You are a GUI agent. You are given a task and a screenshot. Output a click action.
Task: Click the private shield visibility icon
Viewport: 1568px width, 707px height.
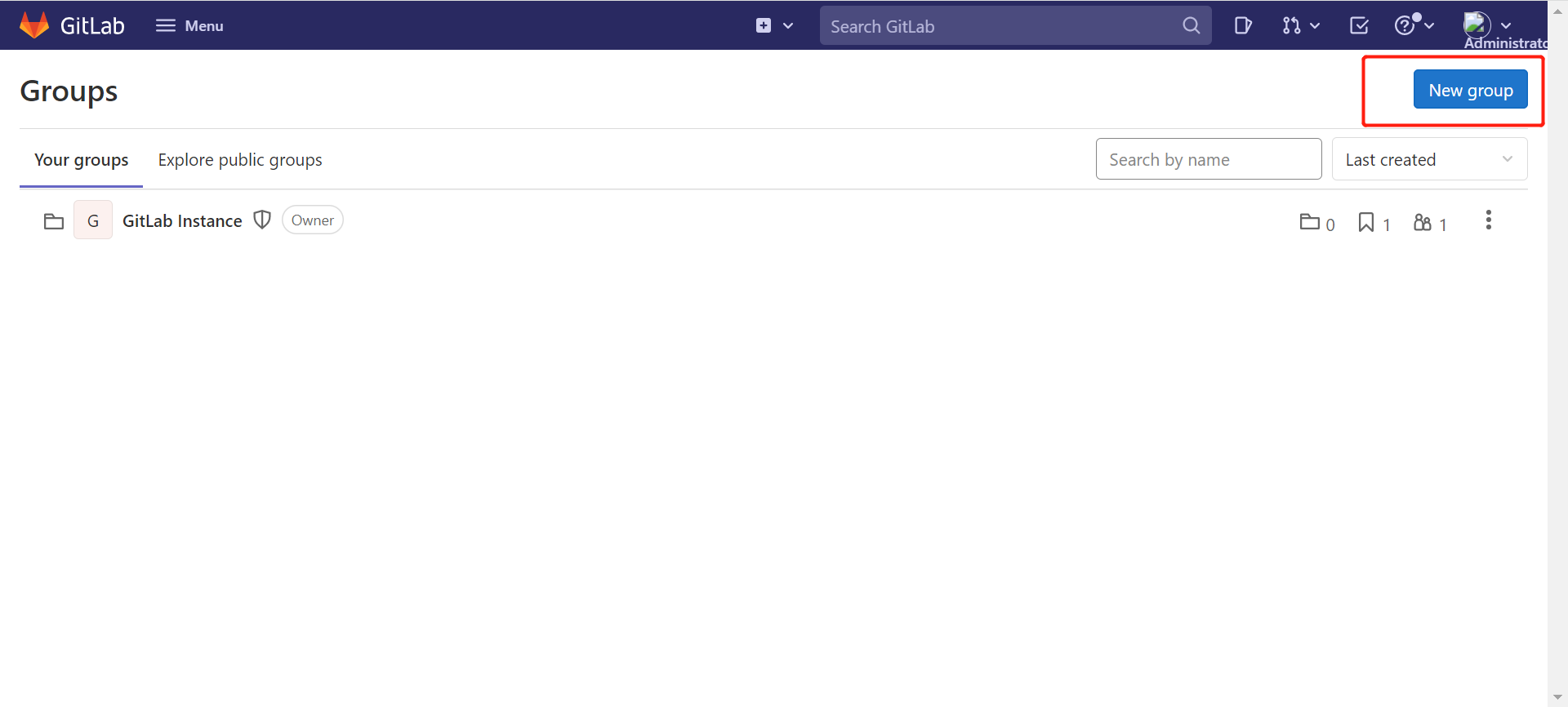pos(262,220)
